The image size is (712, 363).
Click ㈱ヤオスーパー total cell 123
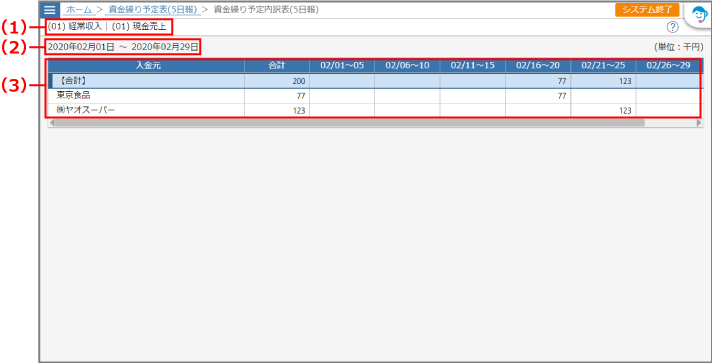pyautogui.click(x=277, y=110)
